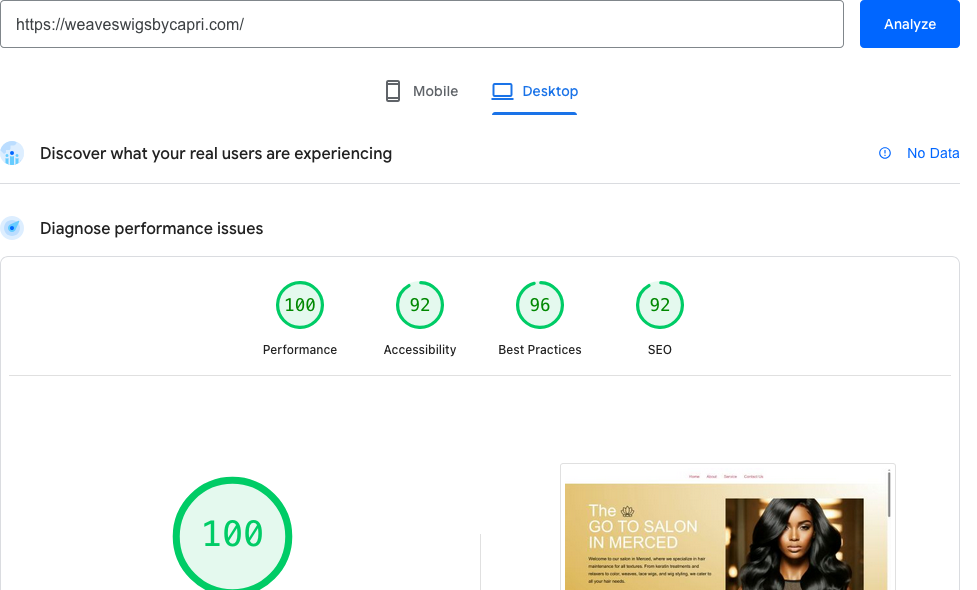This screenshot has width=977, height=590.
Task: Click the Best Practices text label
Action: pos(540,350)
